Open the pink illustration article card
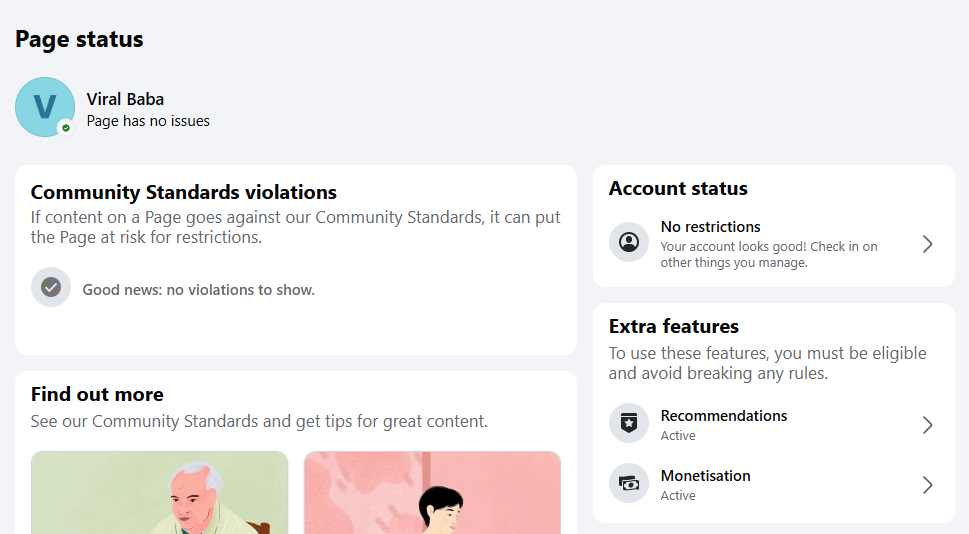Viewport: 969px width, 534px height. pyautogui.click(x=432, y=493)
